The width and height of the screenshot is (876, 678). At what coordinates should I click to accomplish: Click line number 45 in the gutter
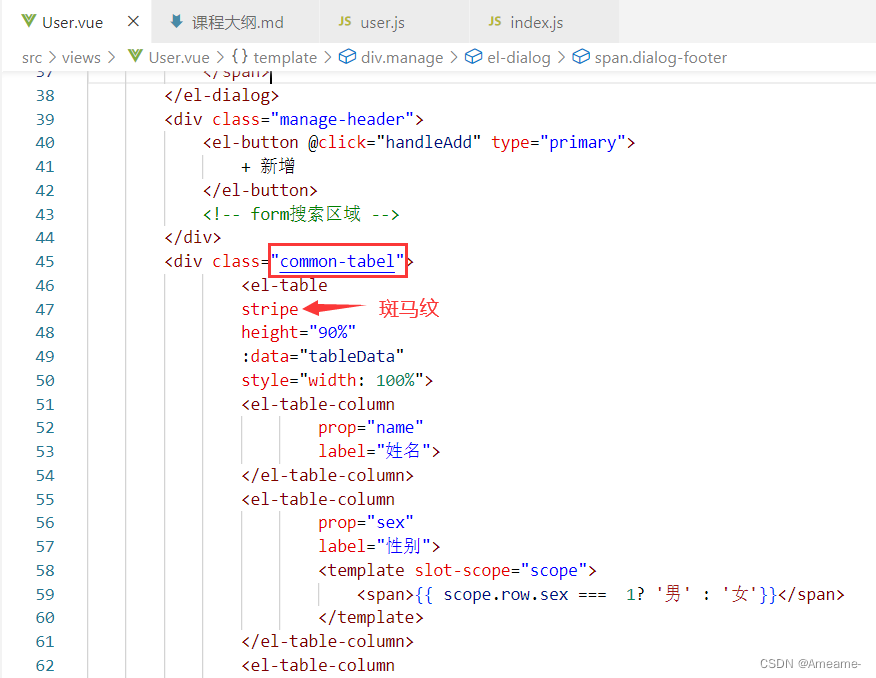45,261
